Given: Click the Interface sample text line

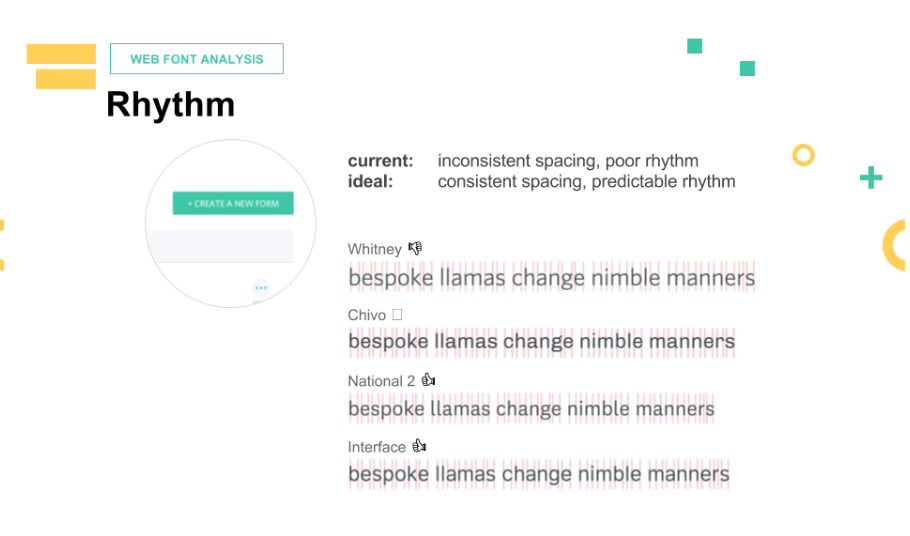Looking at the screenshot, I should tap(538, 474).
